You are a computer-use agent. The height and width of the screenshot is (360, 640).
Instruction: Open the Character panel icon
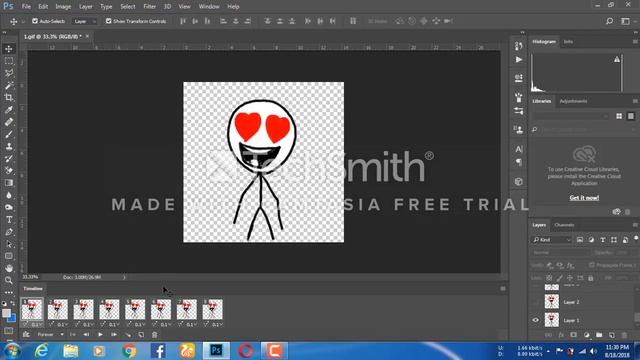[x=519, y=149]
